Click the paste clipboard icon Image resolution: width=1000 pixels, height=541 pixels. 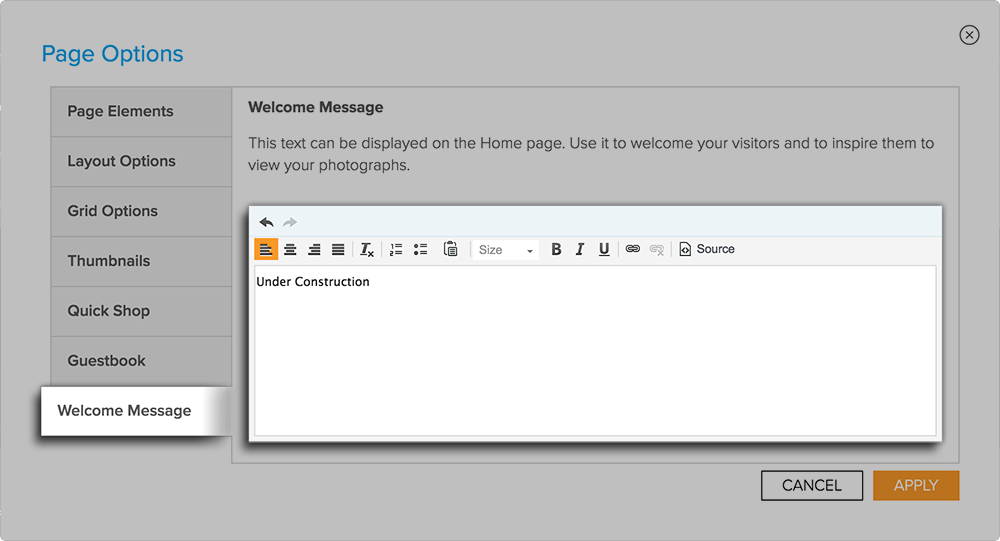[x=450, y=249]
